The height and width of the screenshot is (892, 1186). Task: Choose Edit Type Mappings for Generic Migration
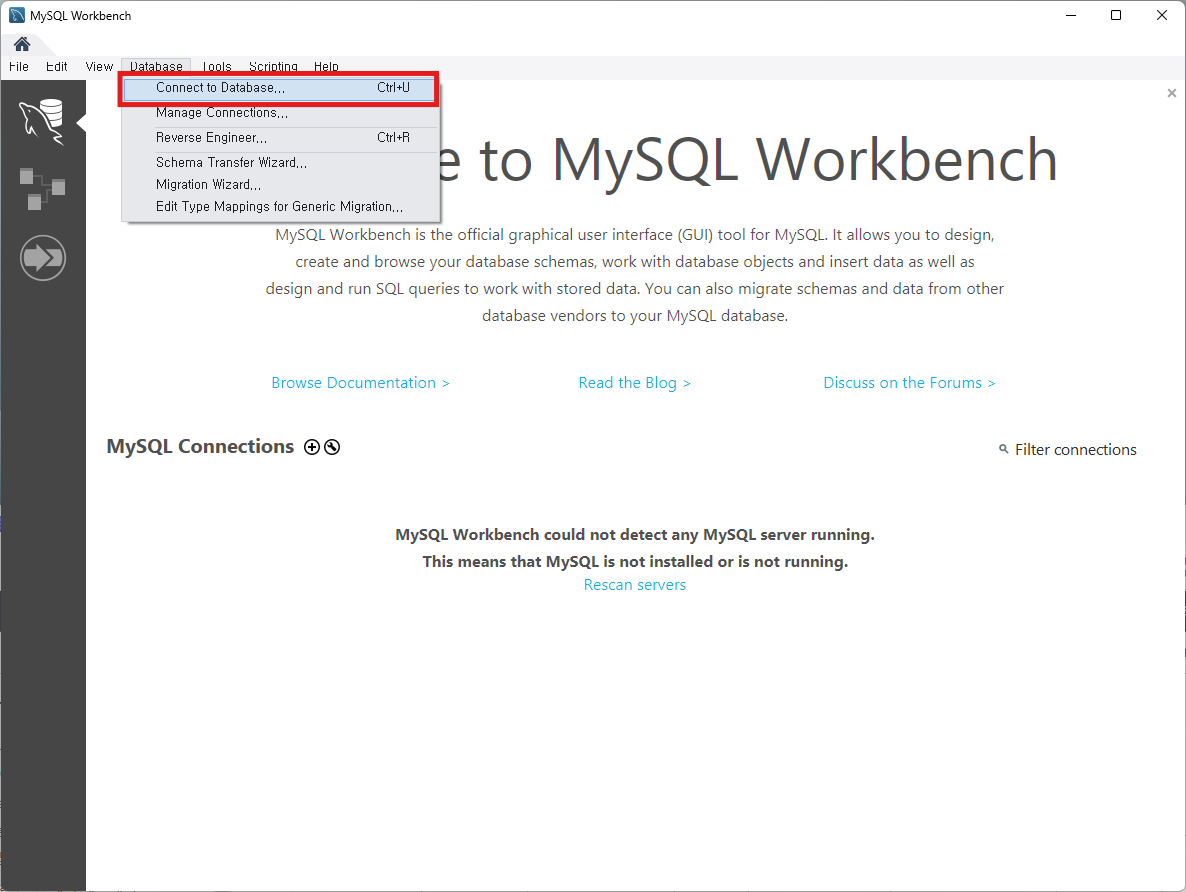[x=279, y=207]
